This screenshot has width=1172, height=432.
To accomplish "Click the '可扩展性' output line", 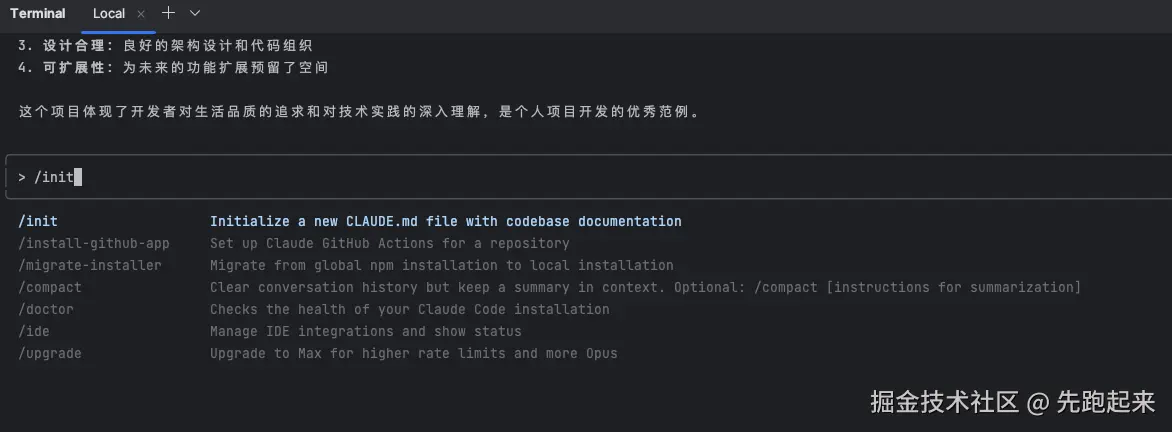I will [x=173, y=68].
